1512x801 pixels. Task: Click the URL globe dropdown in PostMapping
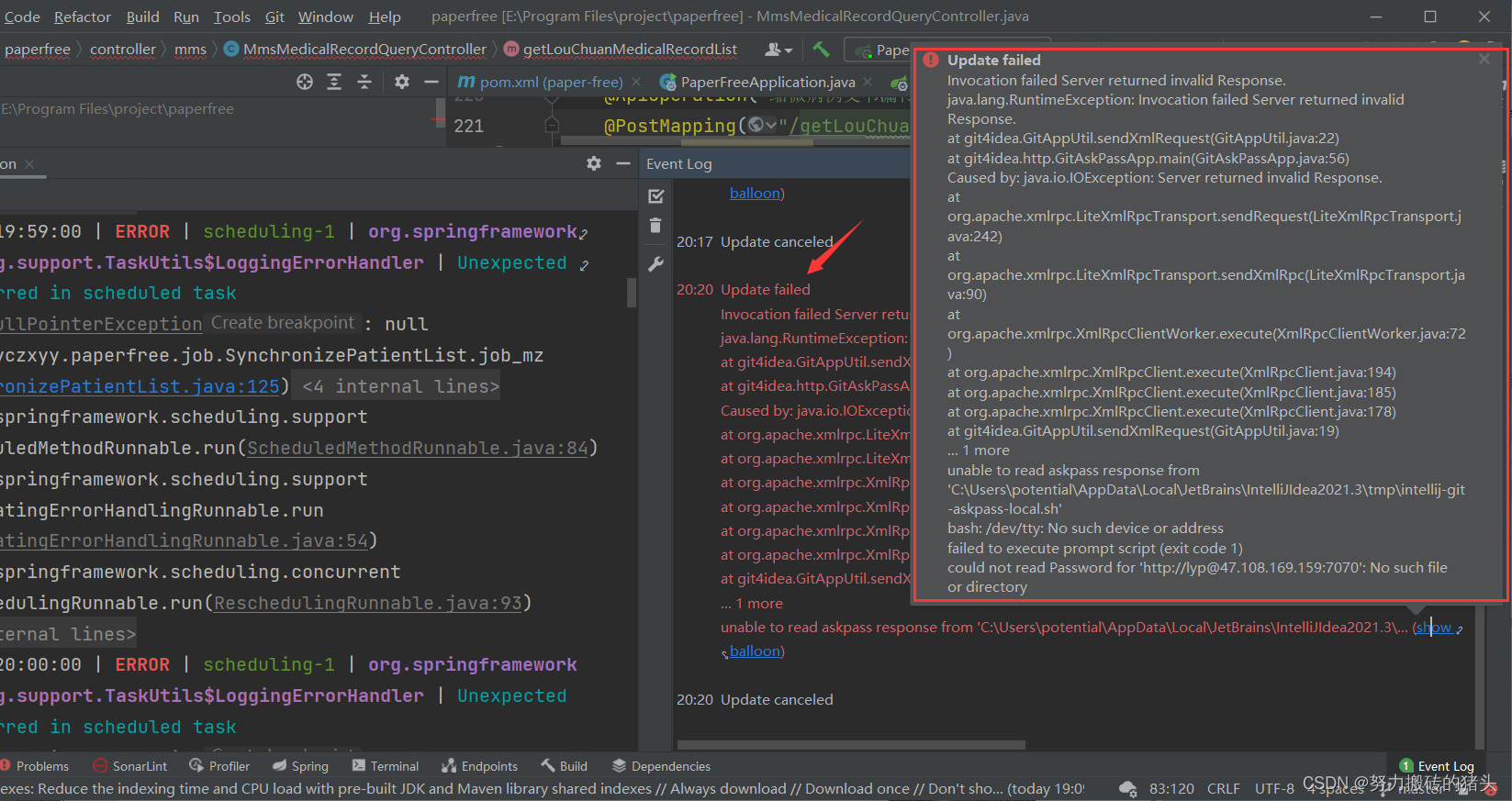762,126
